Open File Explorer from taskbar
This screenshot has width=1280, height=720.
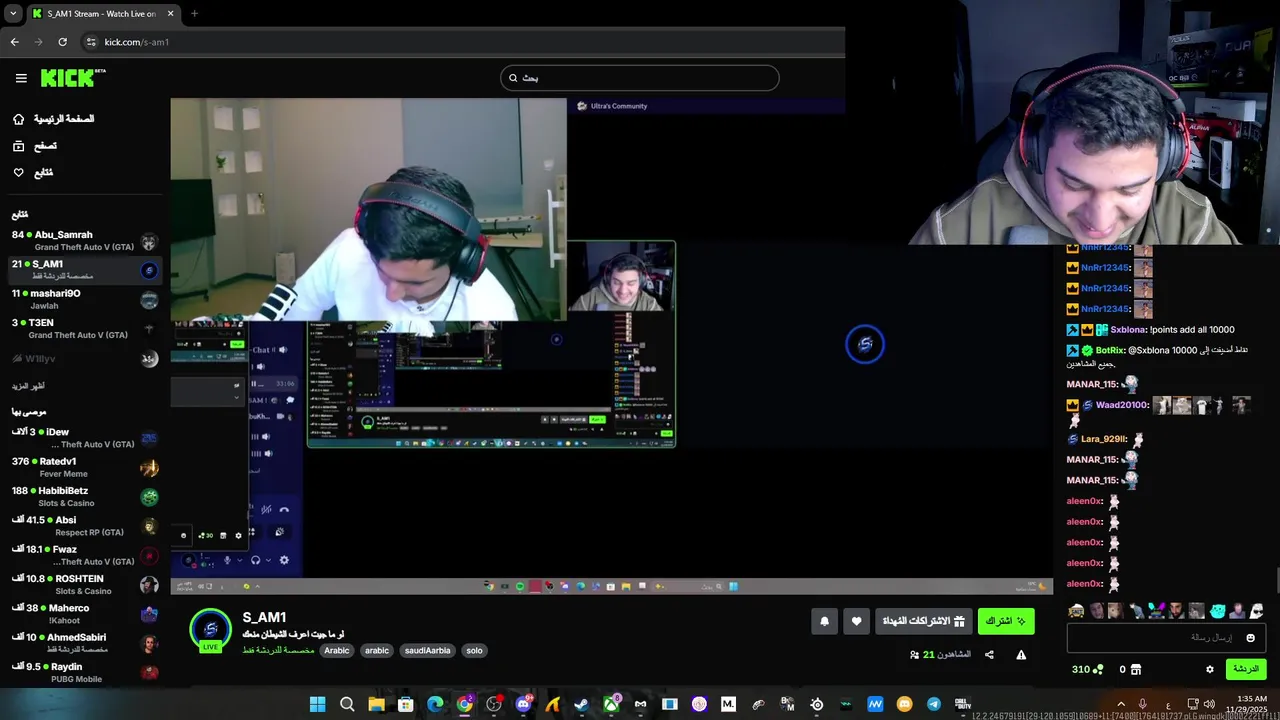(x=376, y=704)
